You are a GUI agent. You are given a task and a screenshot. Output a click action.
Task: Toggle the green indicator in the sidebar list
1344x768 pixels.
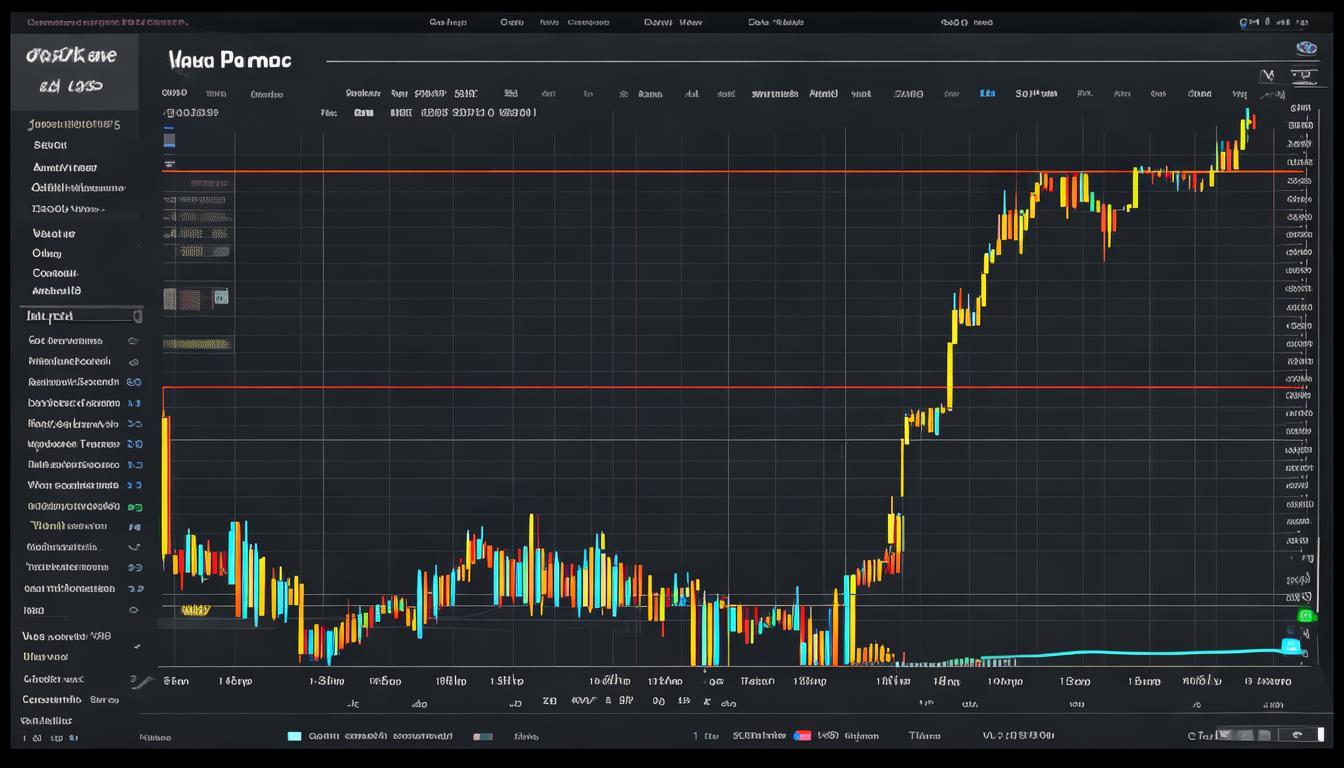tap(135, 506)
